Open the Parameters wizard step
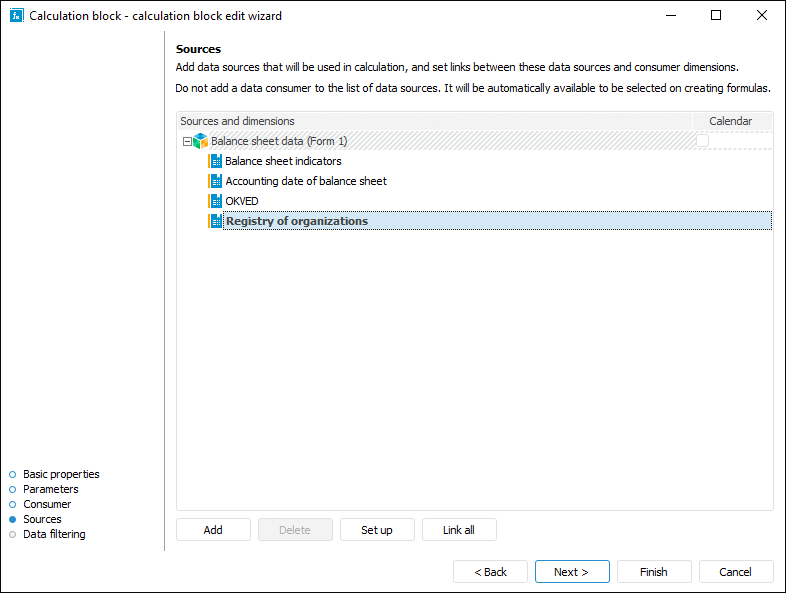Screen dimensions: 786x593 [50, 489]
